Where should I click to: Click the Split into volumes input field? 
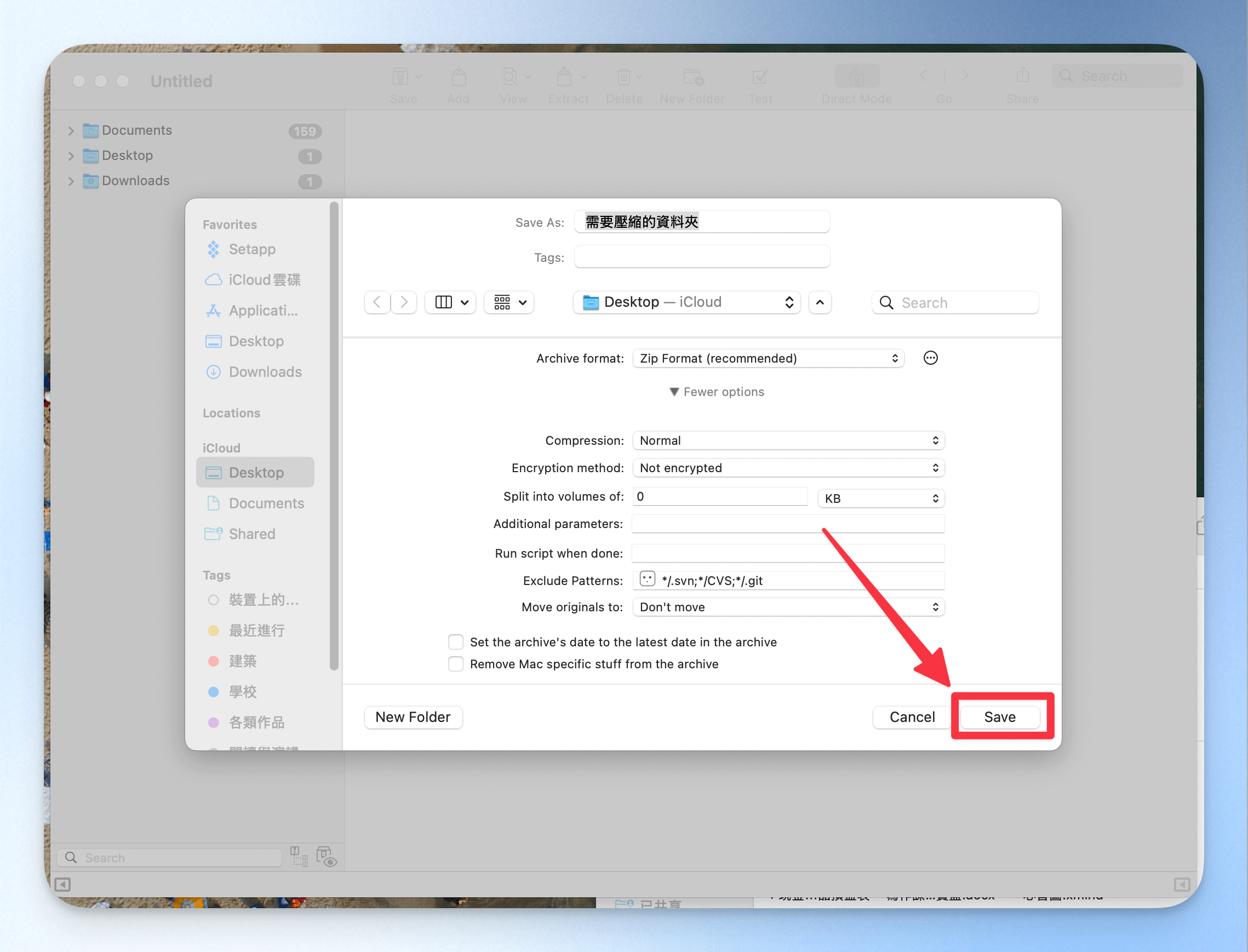[720, 497]
